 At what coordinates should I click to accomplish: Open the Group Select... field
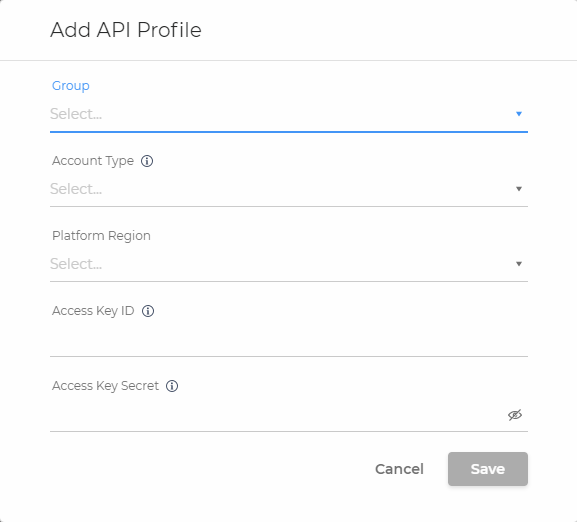coord(289,114)
